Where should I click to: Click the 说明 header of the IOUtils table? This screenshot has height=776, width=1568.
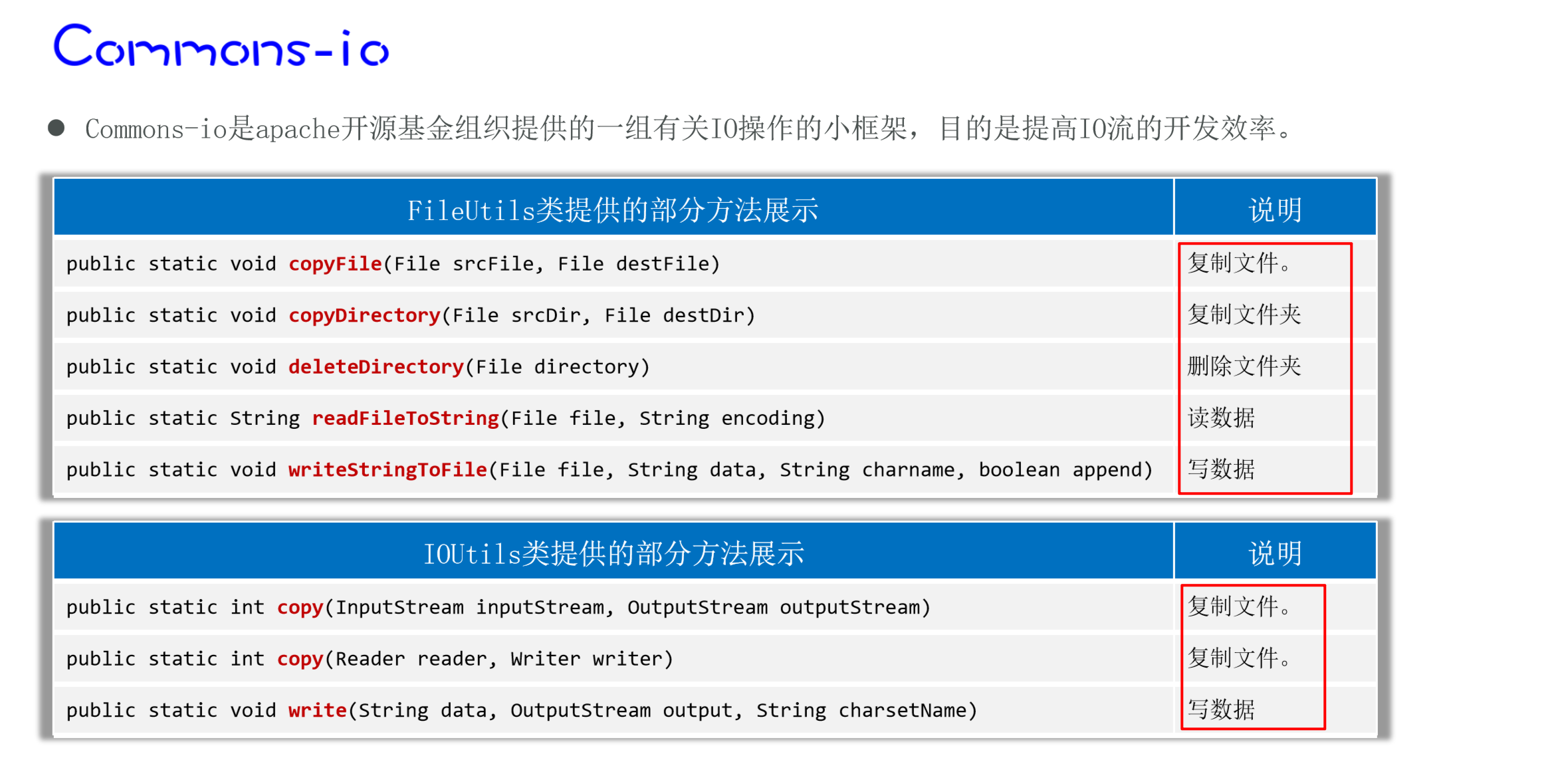1274,553
